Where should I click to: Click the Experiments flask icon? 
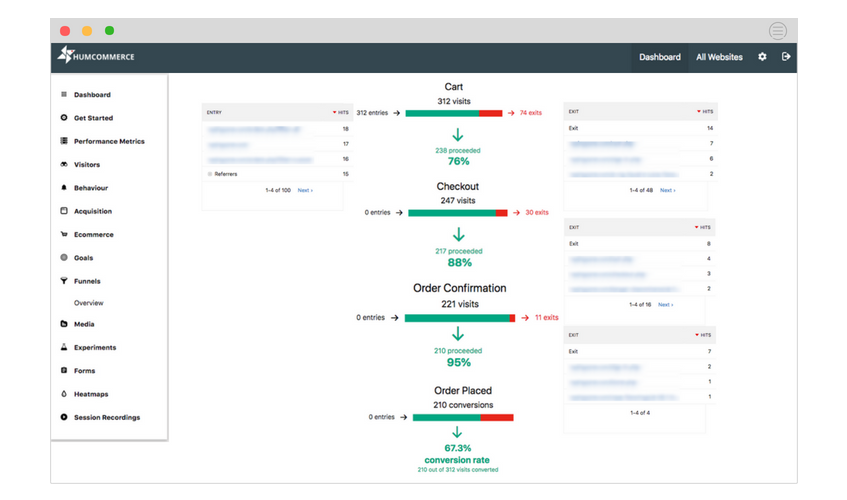[64, 347]
